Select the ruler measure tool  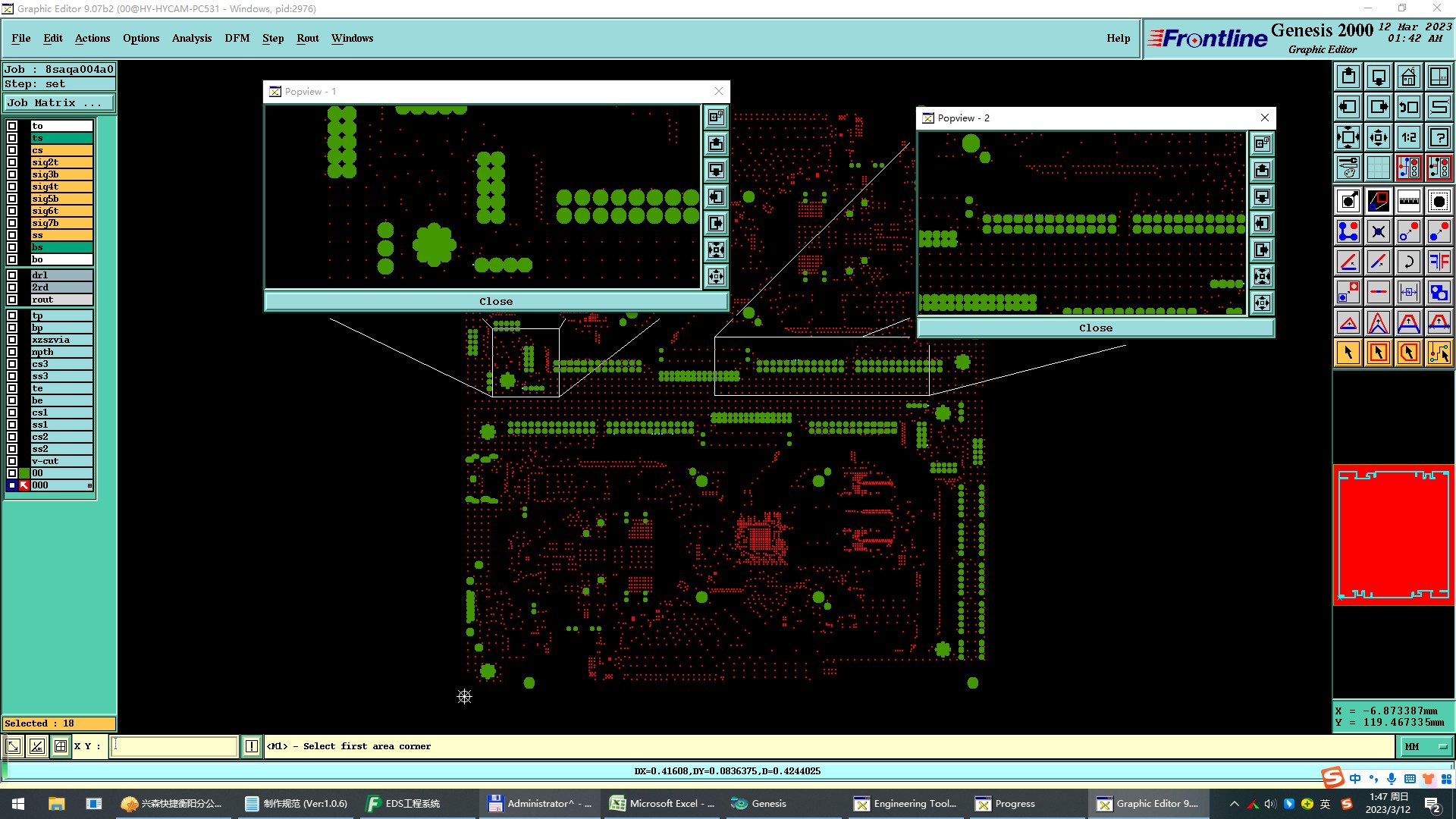[1408, 201]
